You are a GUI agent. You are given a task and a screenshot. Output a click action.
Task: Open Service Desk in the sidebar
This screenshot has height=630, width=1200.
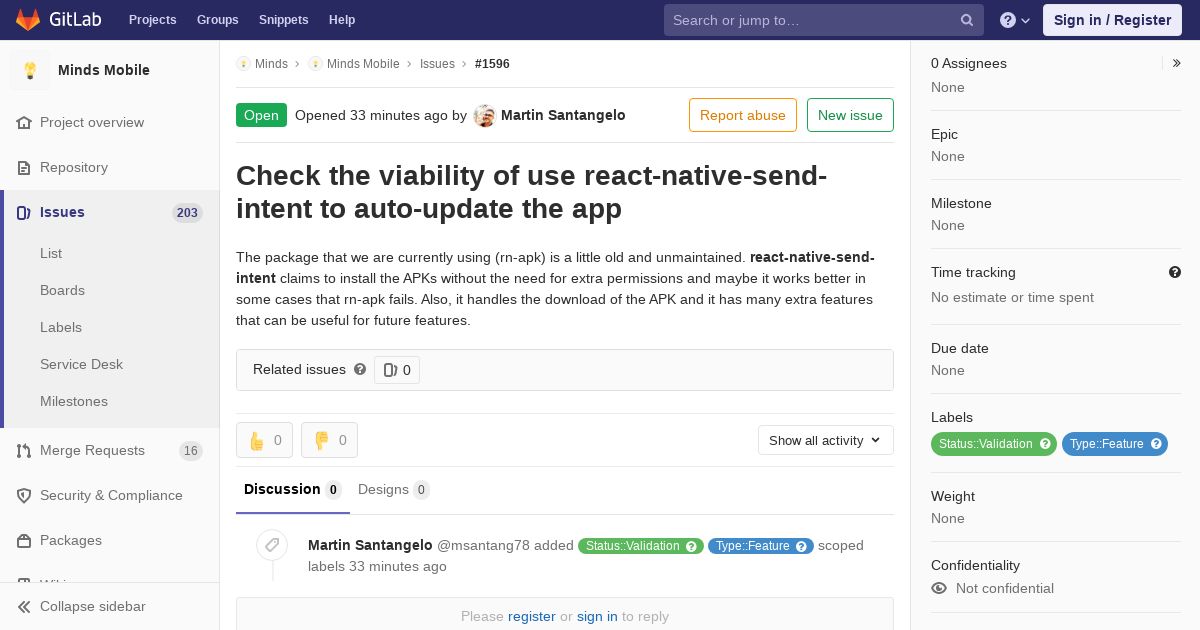coord(81,364)
